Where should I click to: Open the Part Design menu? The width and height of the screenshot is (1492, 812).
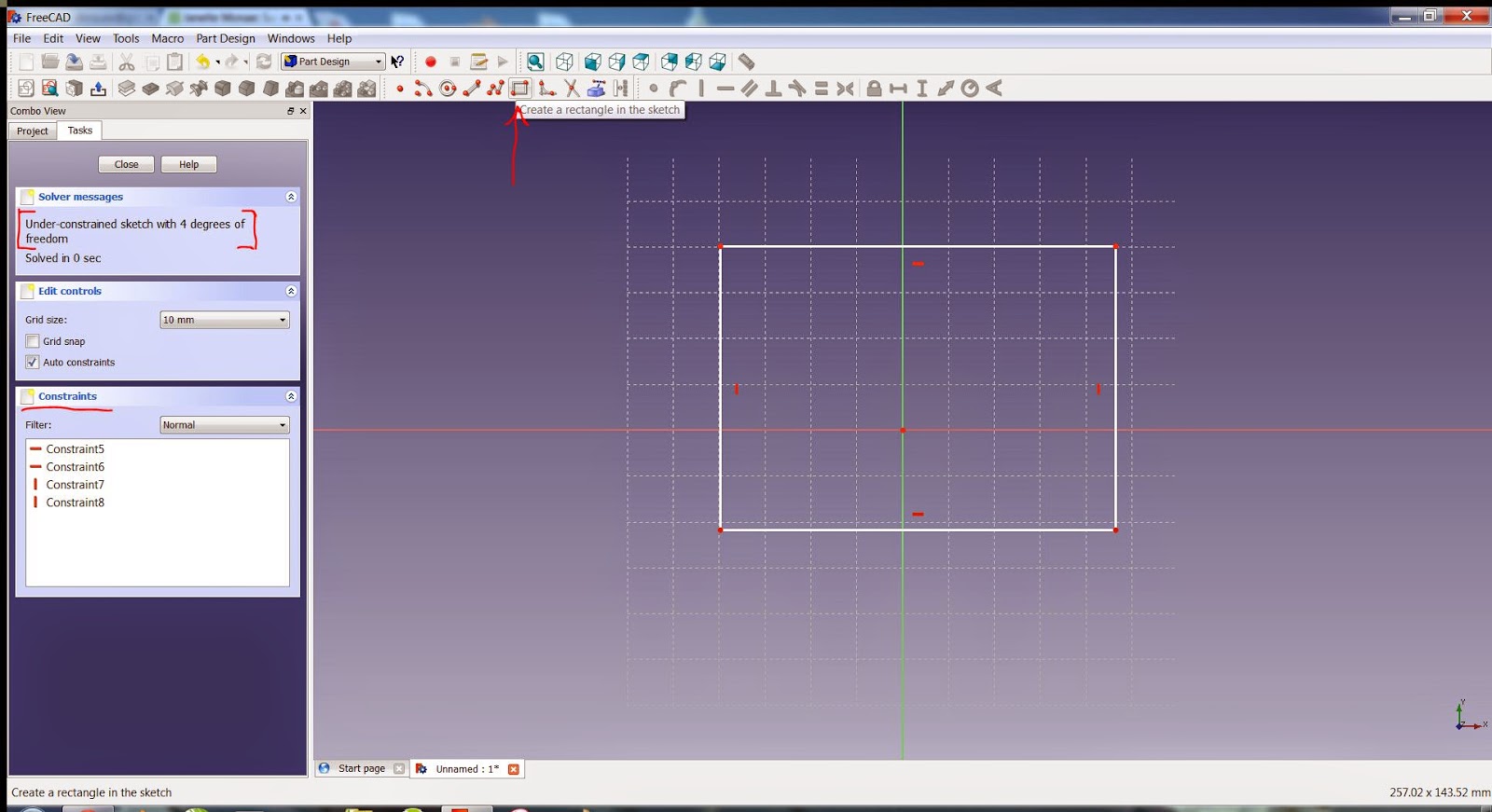click(x=226, y=38)
